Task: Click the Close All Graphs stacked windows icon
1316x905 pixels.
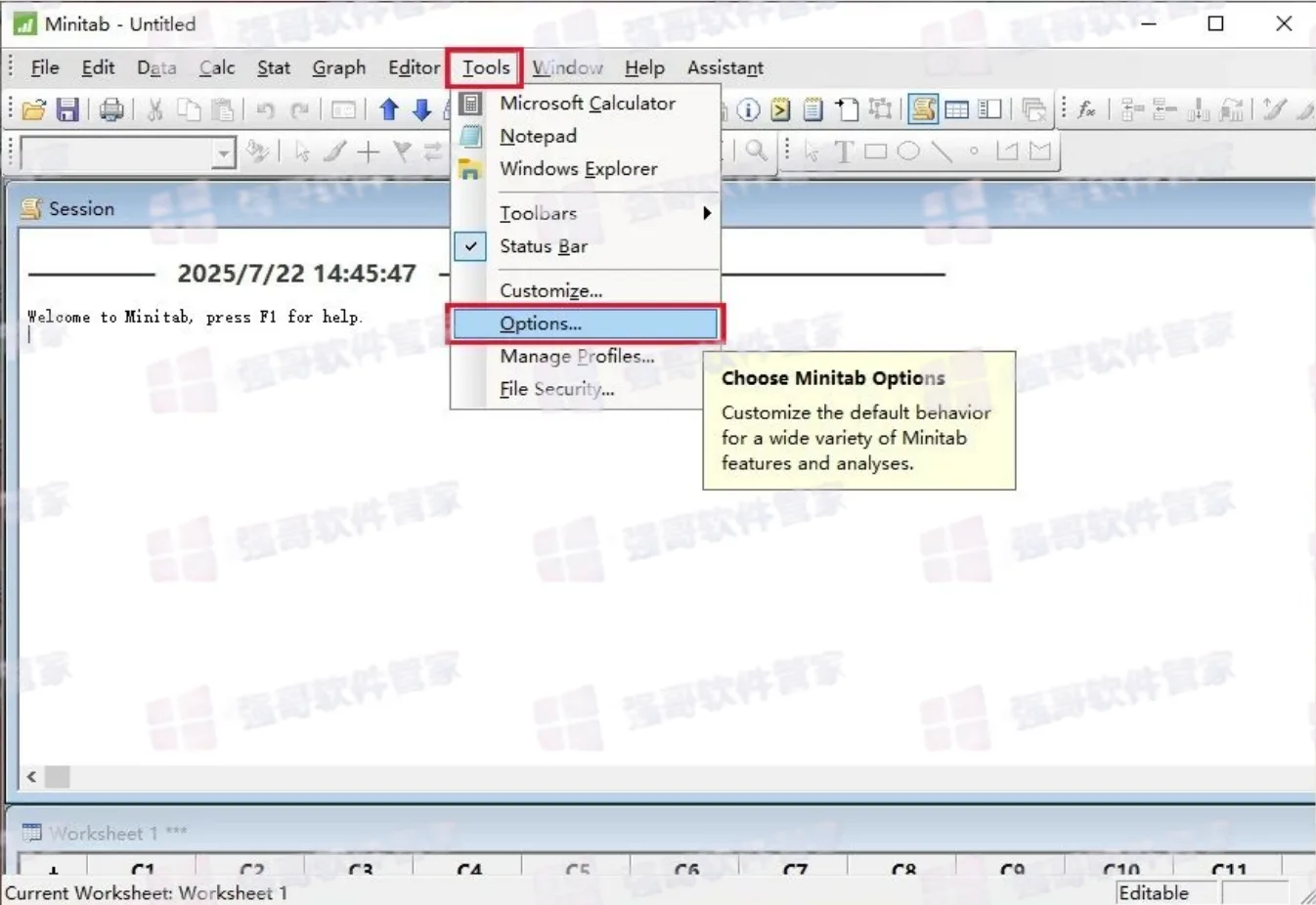Action: pyautogui.click(x=1033, y=109)
